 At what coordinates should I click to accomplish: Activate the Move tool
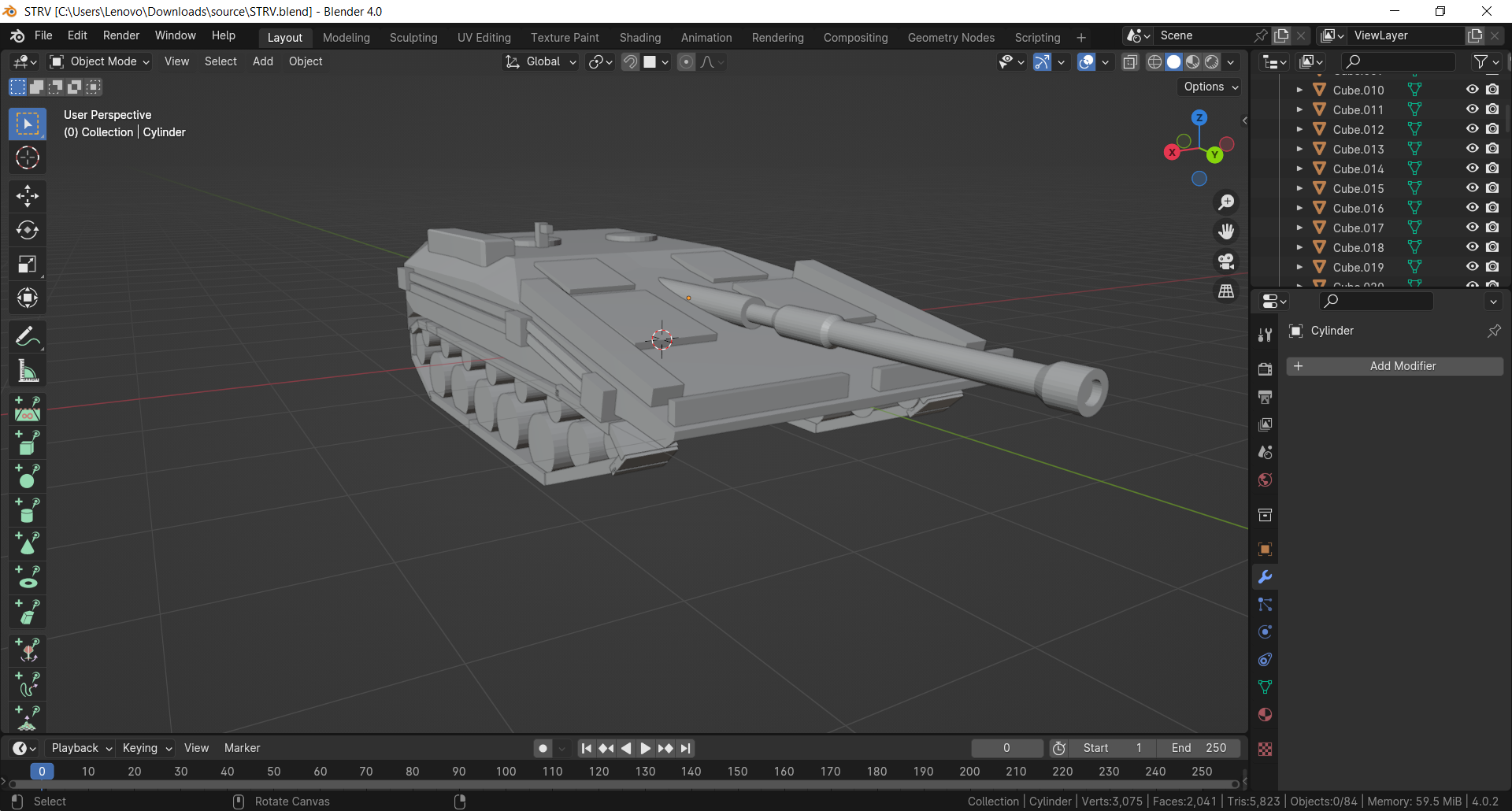[x=28, y=196]
